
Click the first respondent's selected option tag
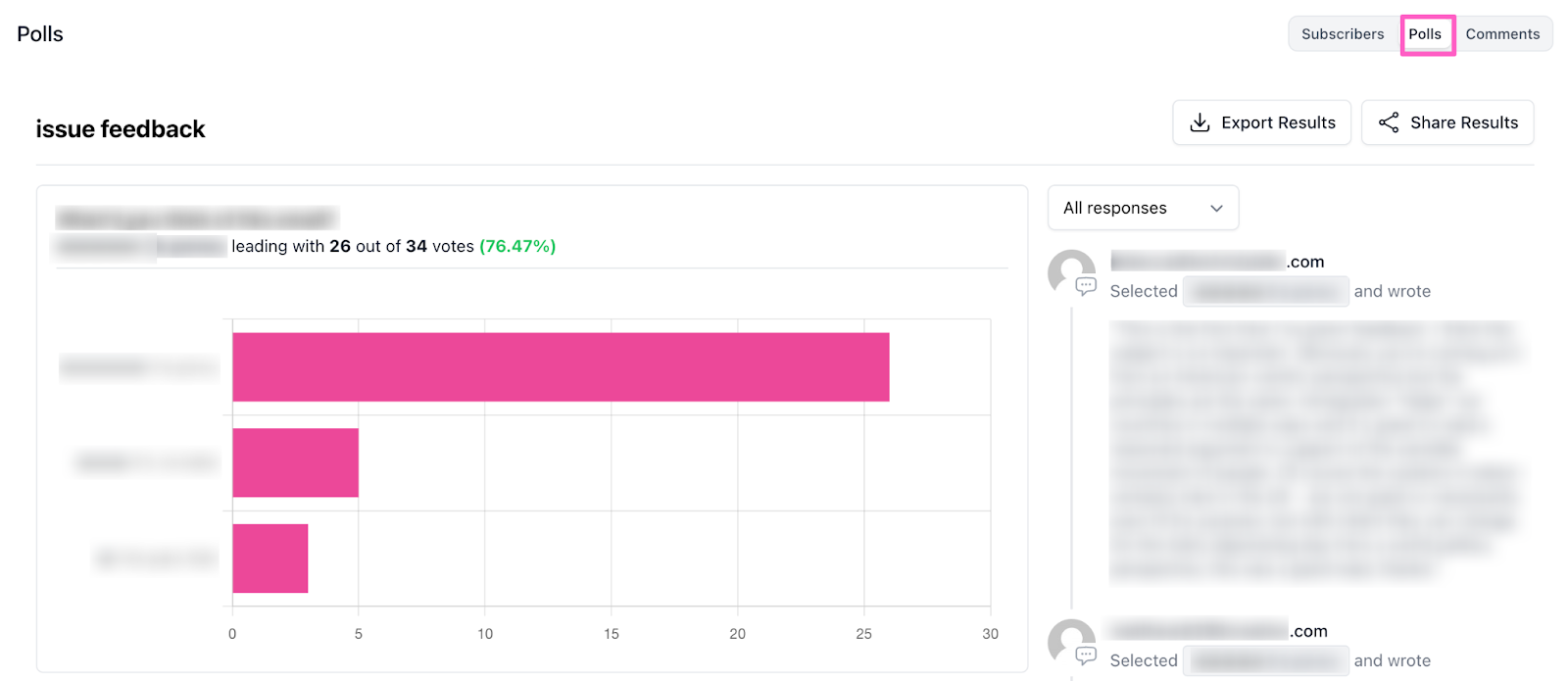tap(1265, 291)
